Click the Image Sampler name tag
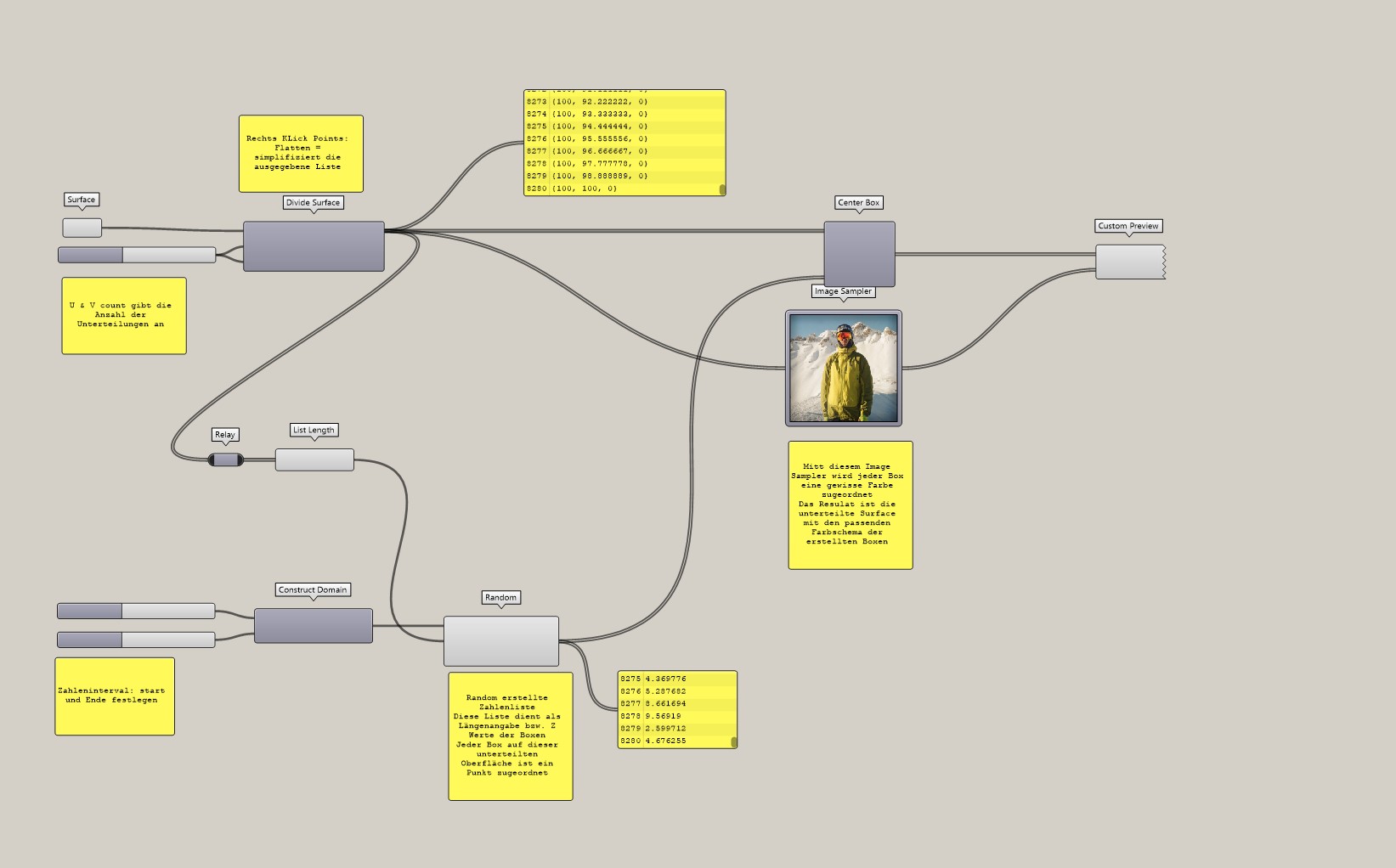 click(842, 291)
